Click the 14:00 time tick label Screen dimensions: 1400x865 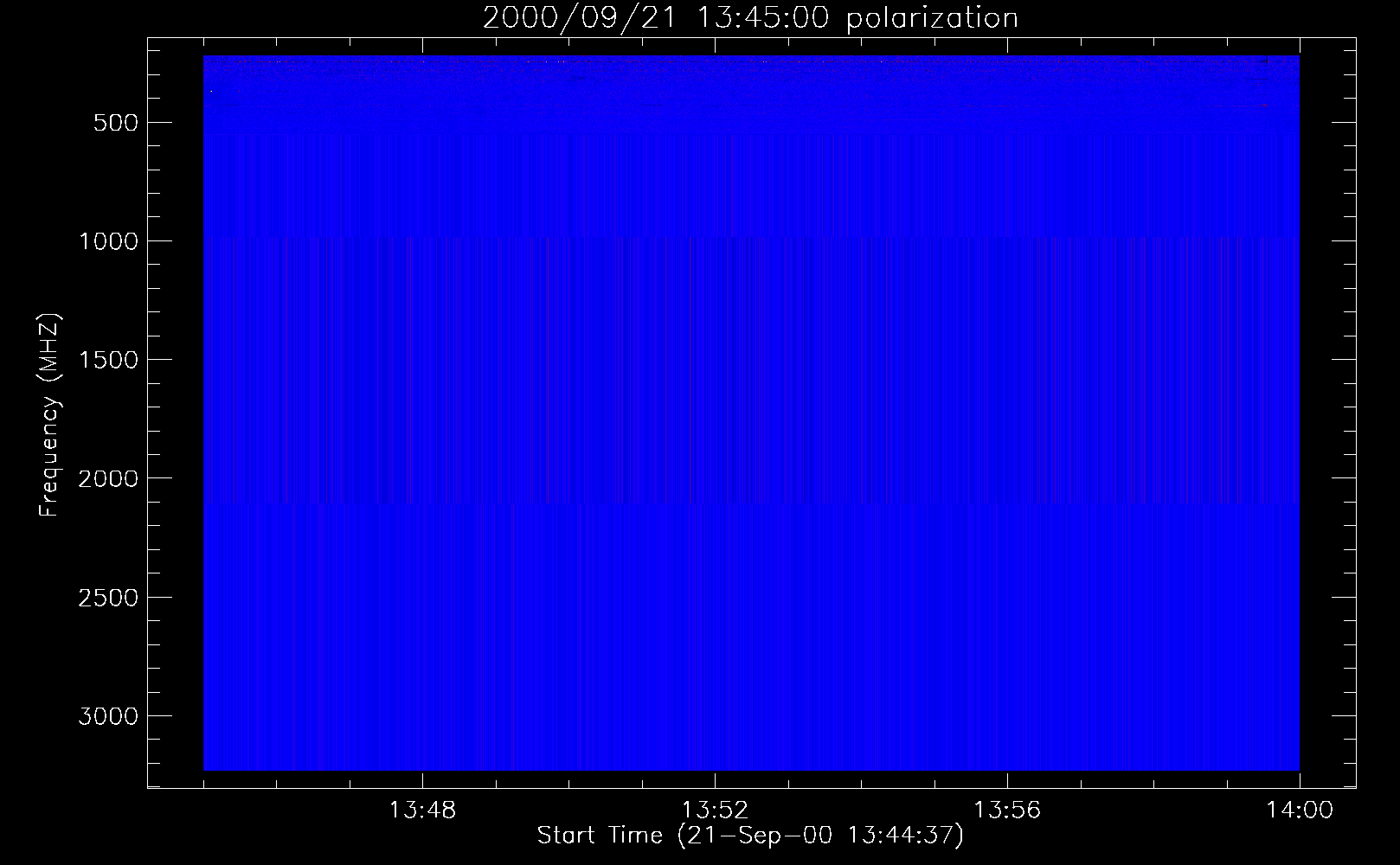click(x=1300, y=811)
